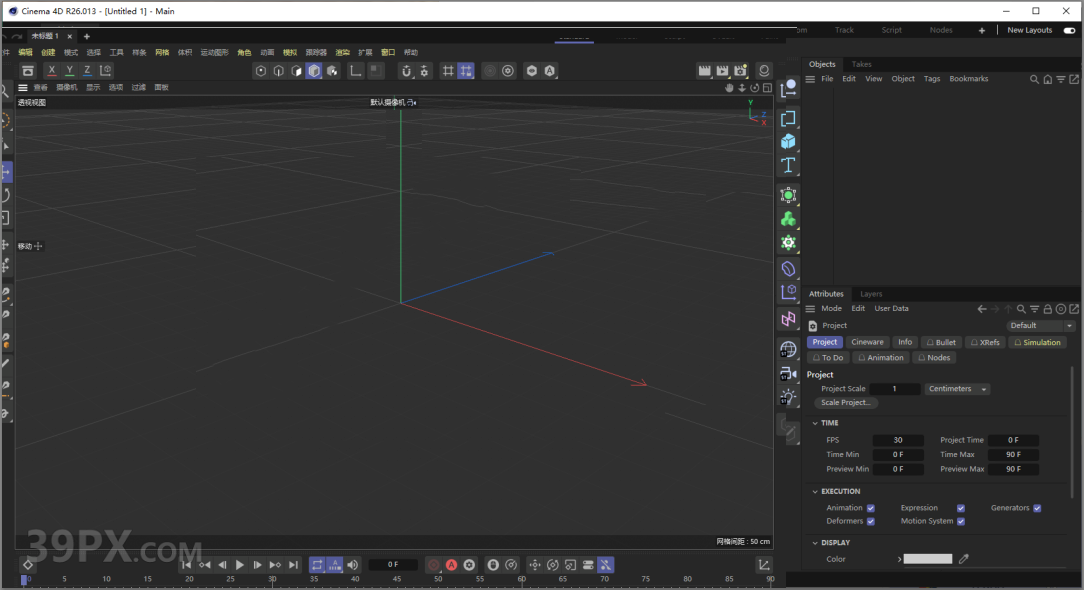Click the red Autokeying record icon

tap(451, 565)
